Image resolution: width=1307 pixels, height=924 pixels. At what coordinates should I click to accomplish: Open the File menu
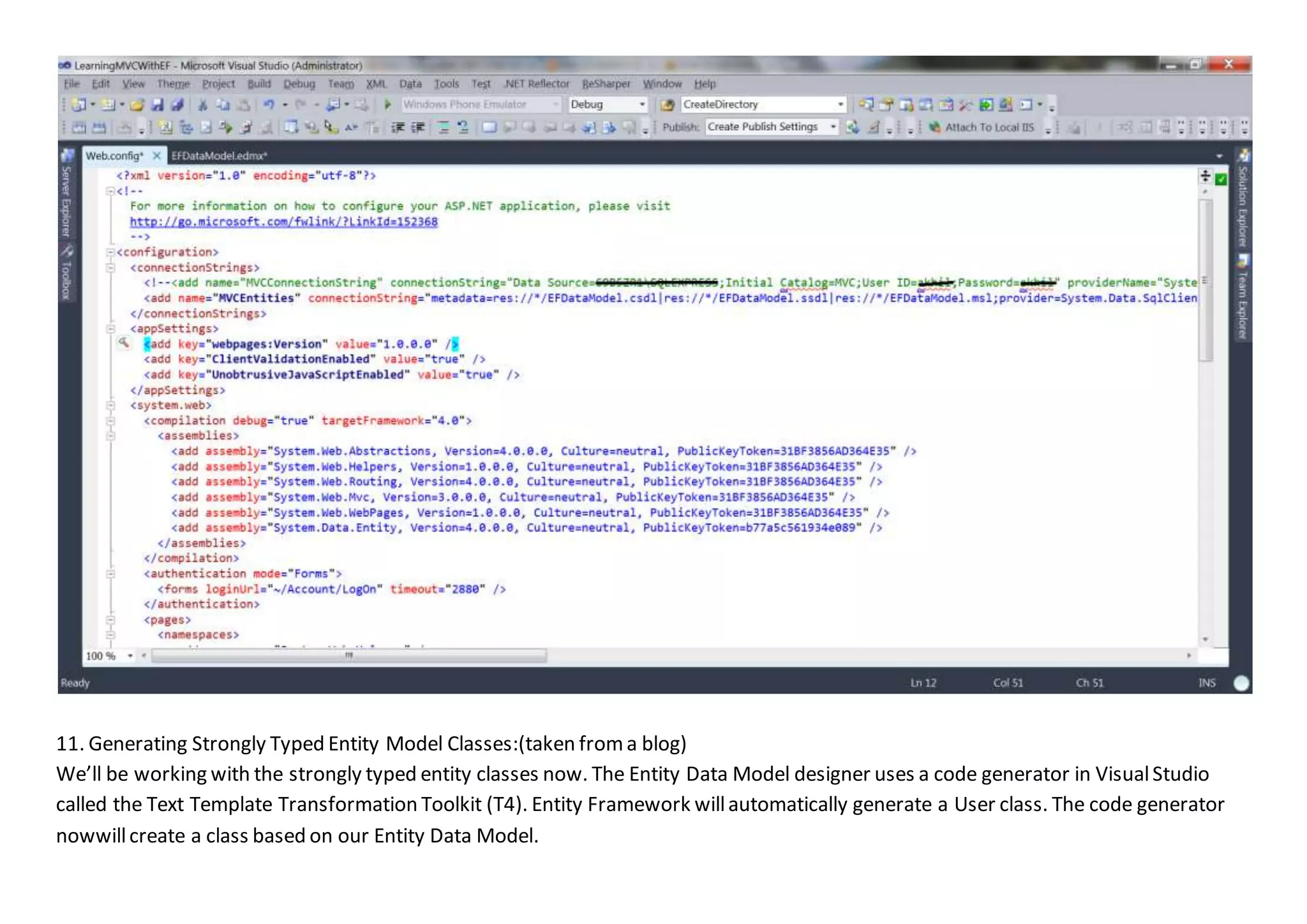72,84
